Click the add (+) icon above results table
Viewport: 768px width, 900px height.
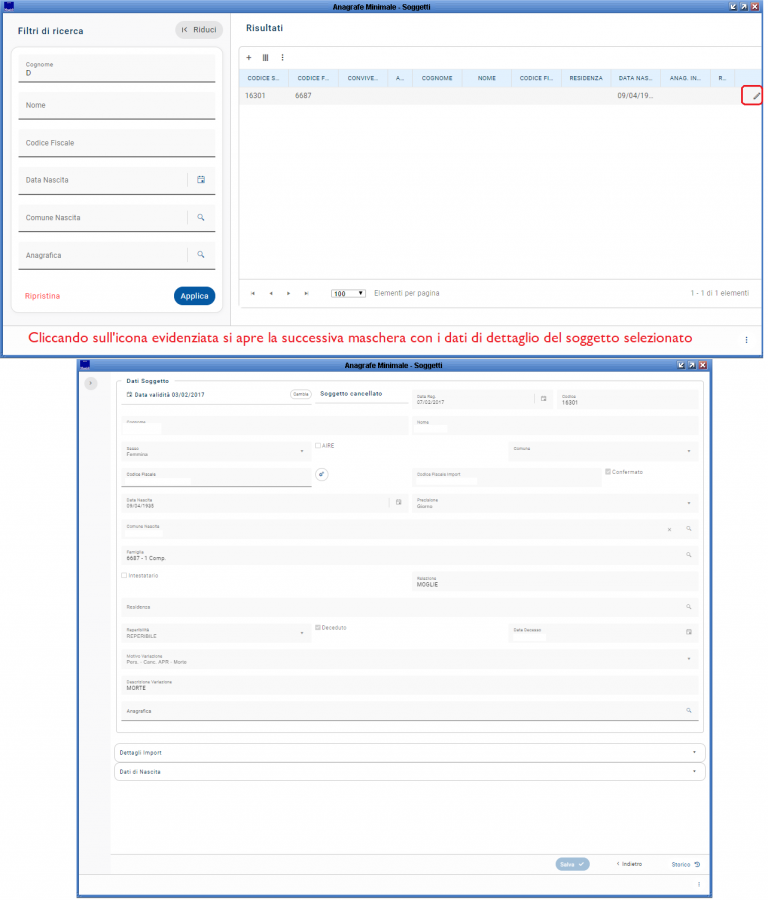[x=250, y=57]
